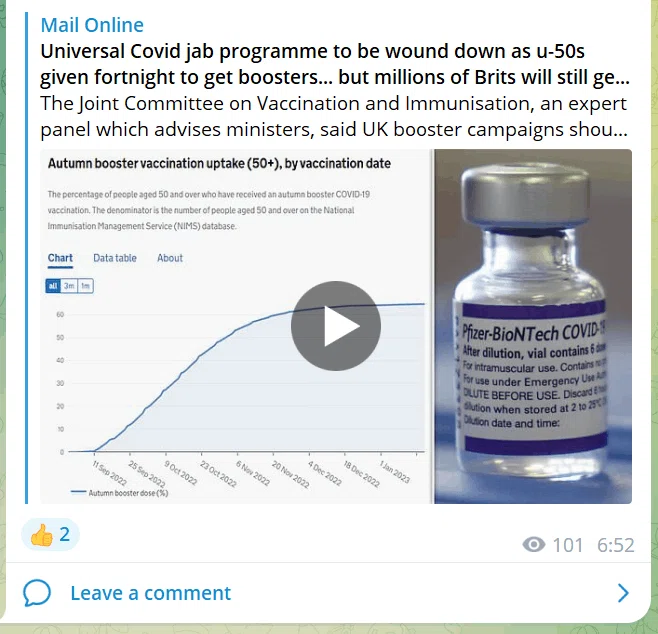Screen dimensions: 658x634
Task: Click the chart title Autumn booster vaccination uptake
Action: [219, 163]
